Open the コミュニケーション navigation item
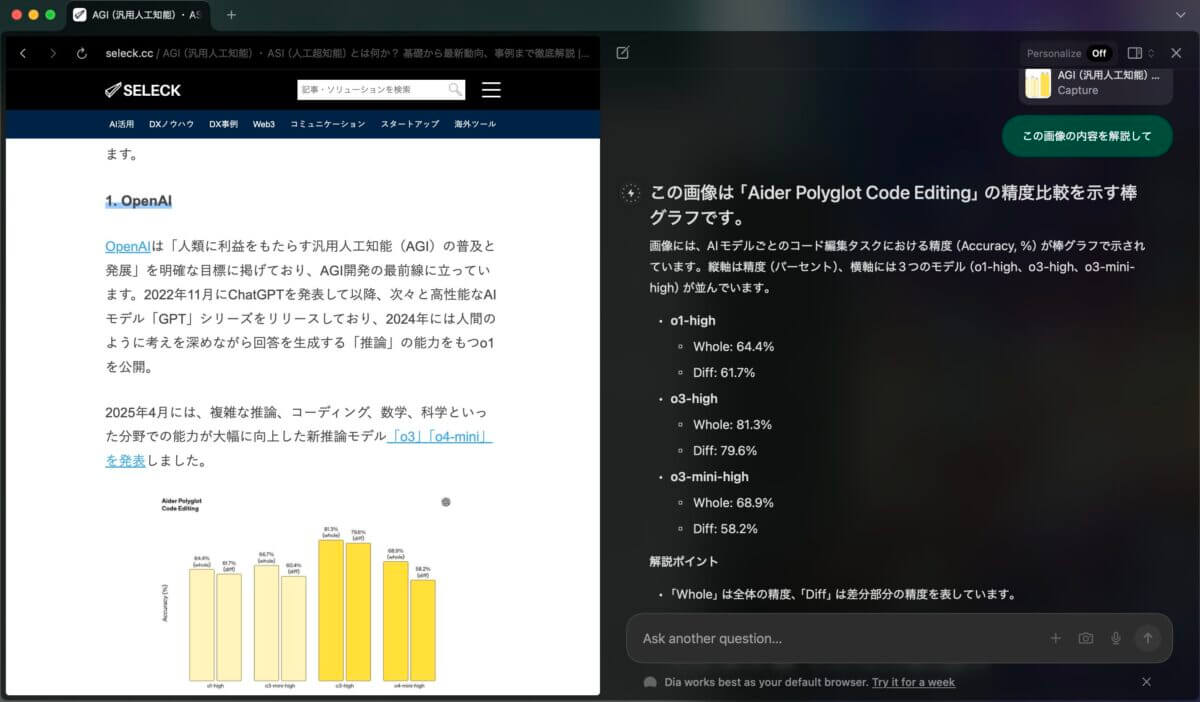 pyautogui.click(x=328, y=124)
